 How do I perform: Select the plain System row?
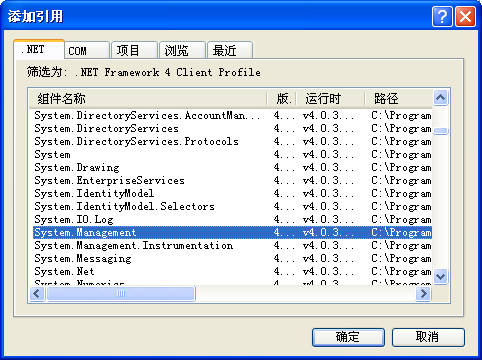pyautogui.click(x=232, y=154)
